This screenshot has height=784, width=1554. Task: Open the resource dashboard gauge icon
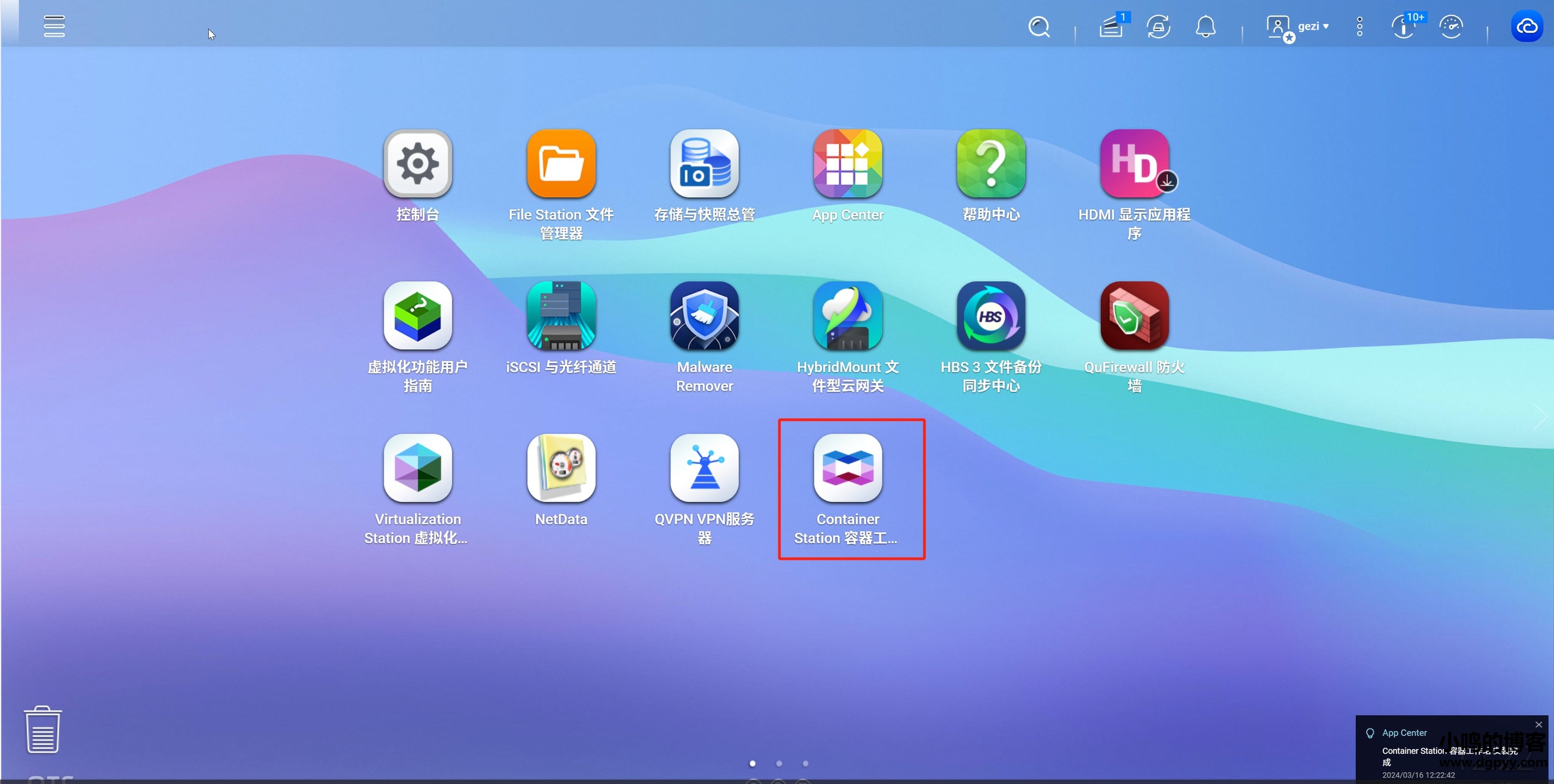[x=1451, y=26]
